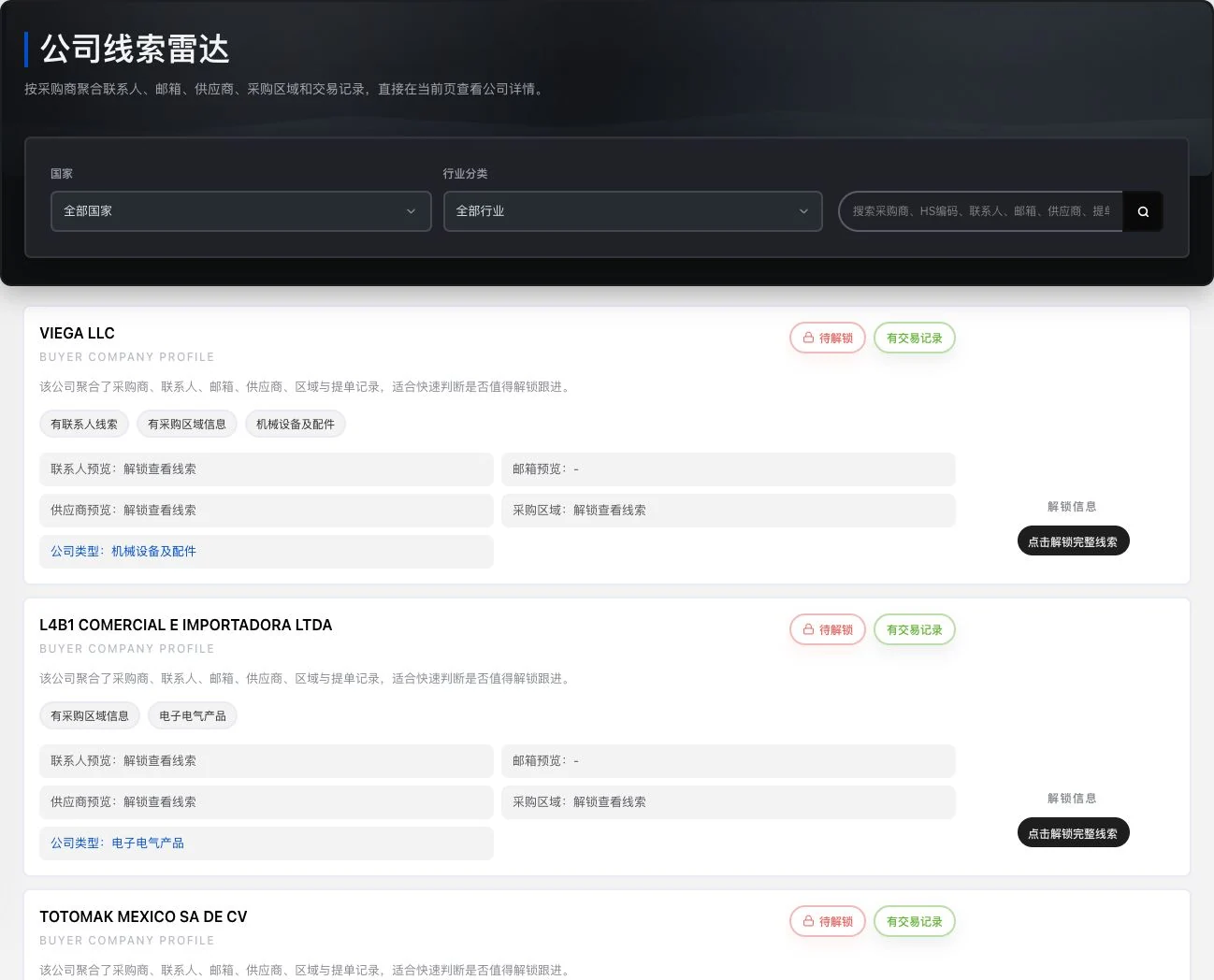Viewport: 1214px width, 980px height.
Task: Select 有采购区域信息 tag on L4B1 COMERCIAL
Action: (90, 716)
